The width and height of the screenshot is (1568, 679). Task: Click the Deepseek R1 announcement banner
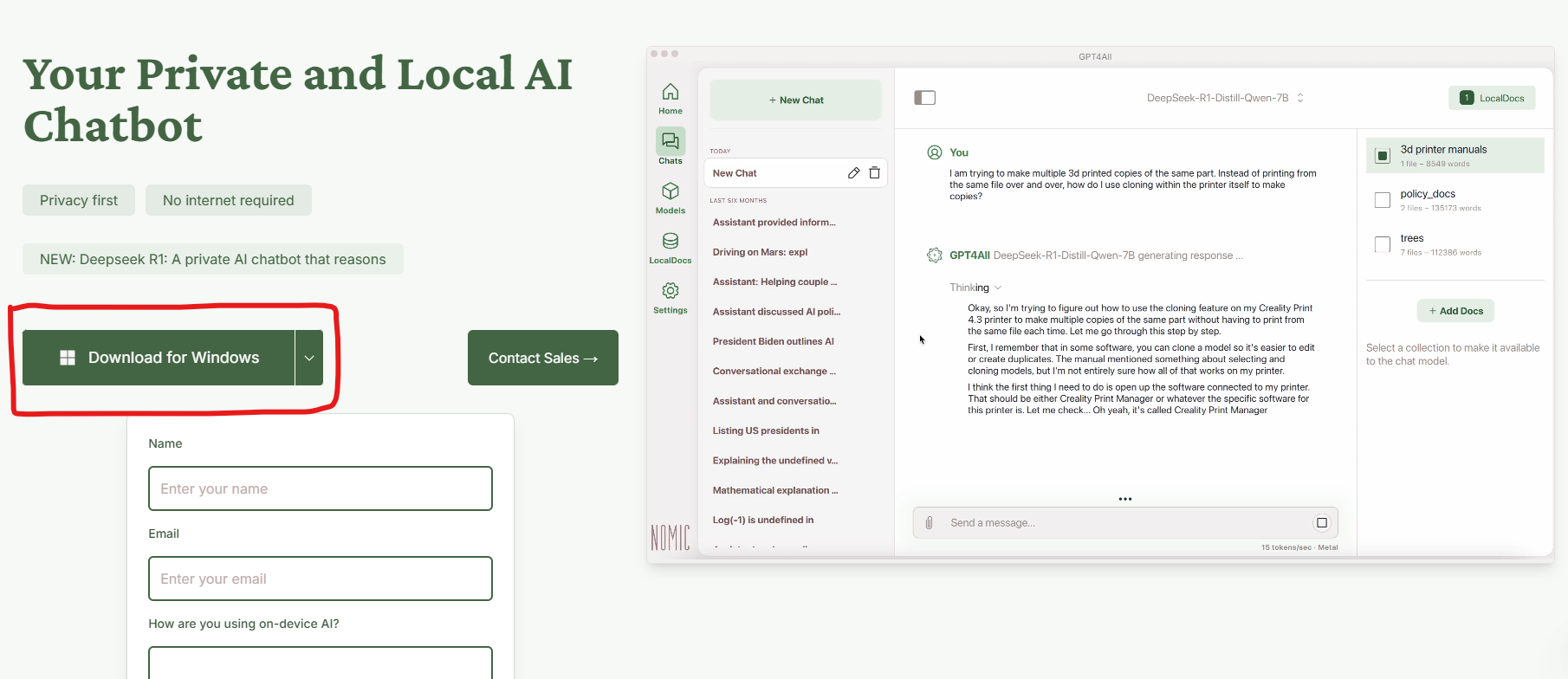(213, 259)
